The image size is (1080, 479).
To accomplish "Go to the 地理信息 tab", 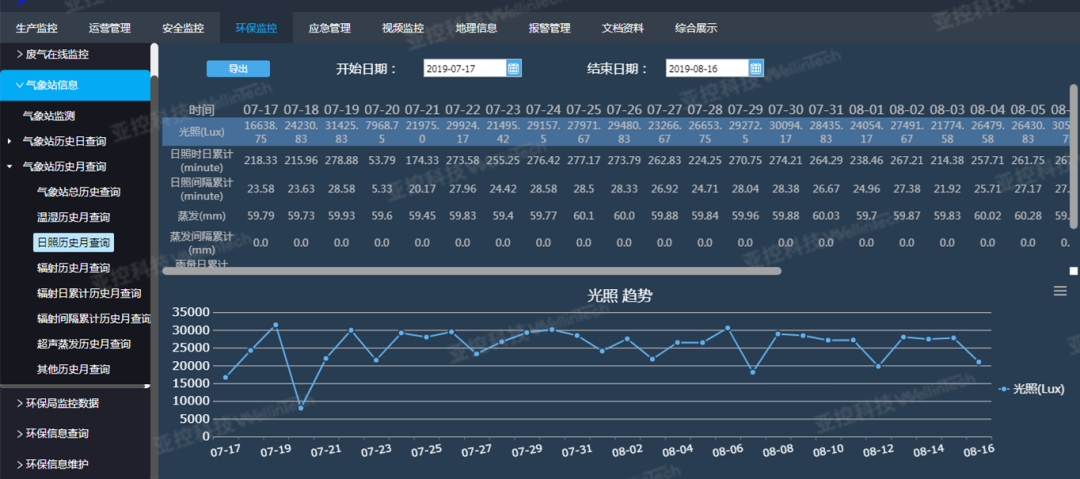I will click(x=476, y=29).
